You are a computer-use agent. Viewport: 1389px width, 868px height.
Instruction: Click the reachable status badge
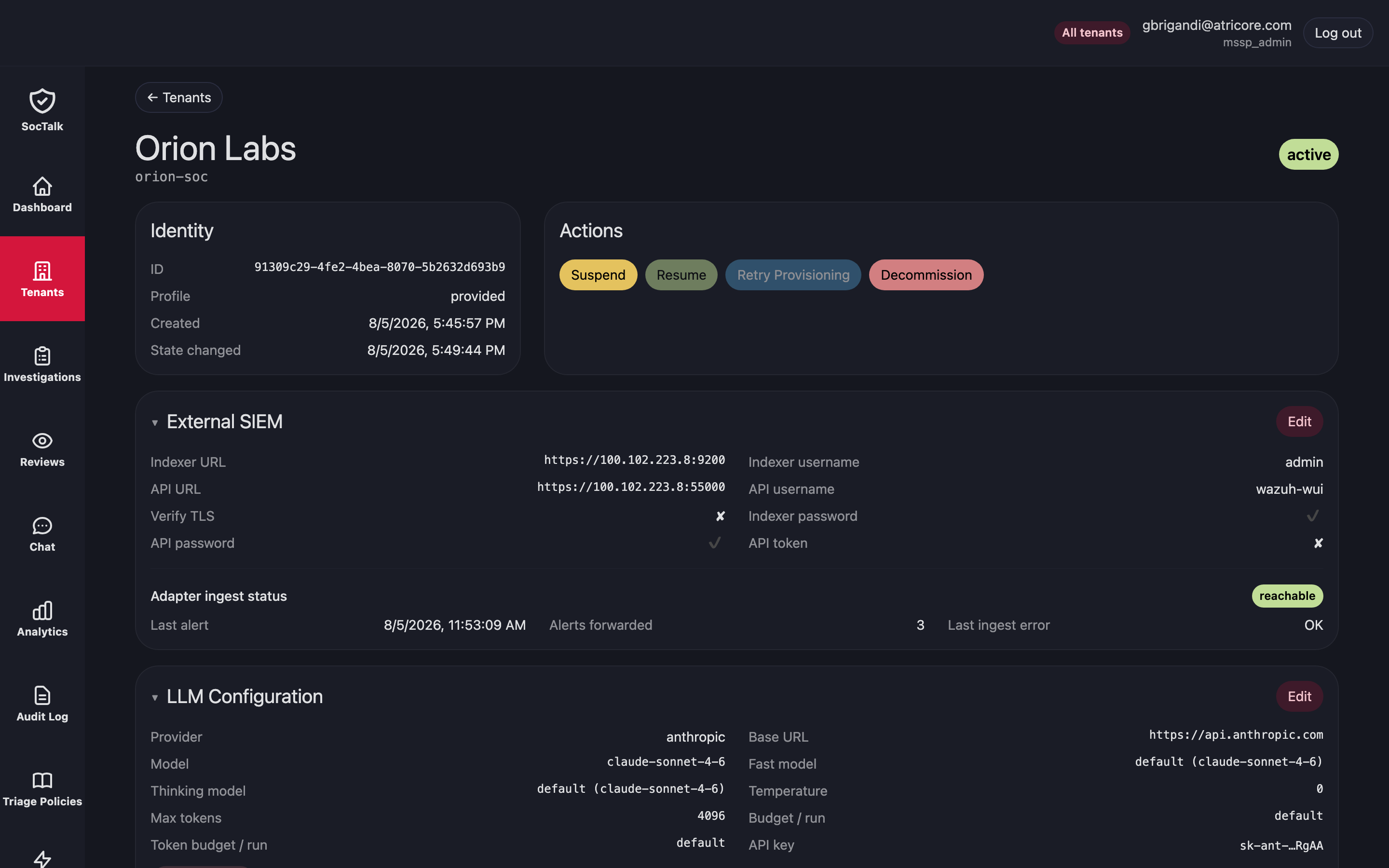point(1287,596)
